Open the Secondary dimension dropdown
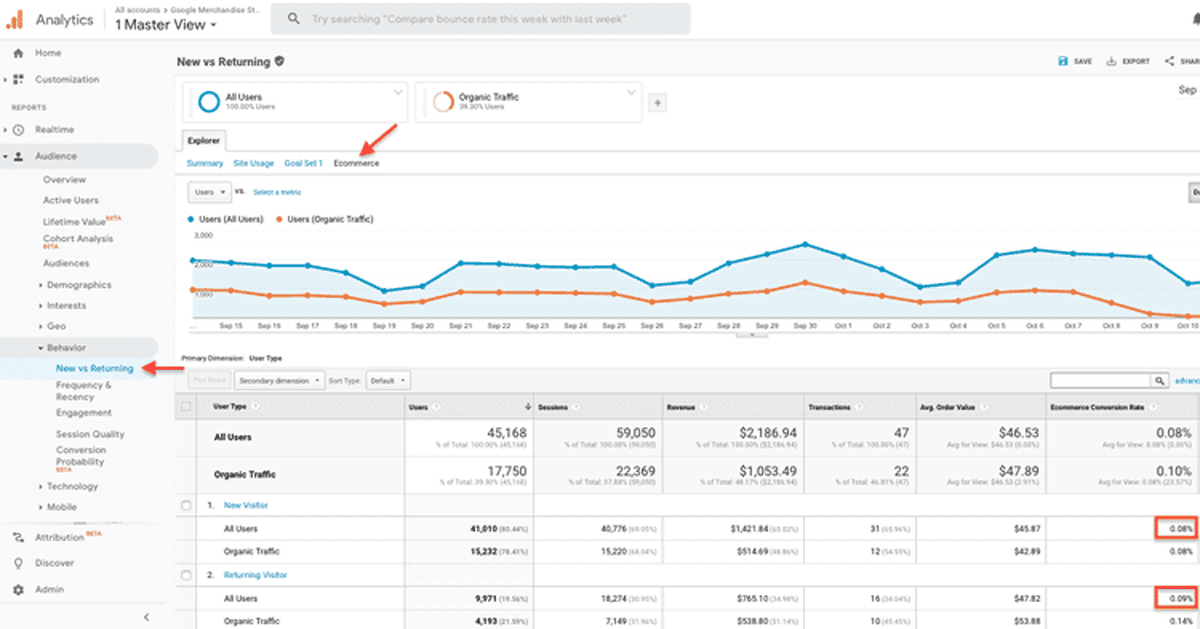This screenshot has width=1200, height=629. pos(279,381)
